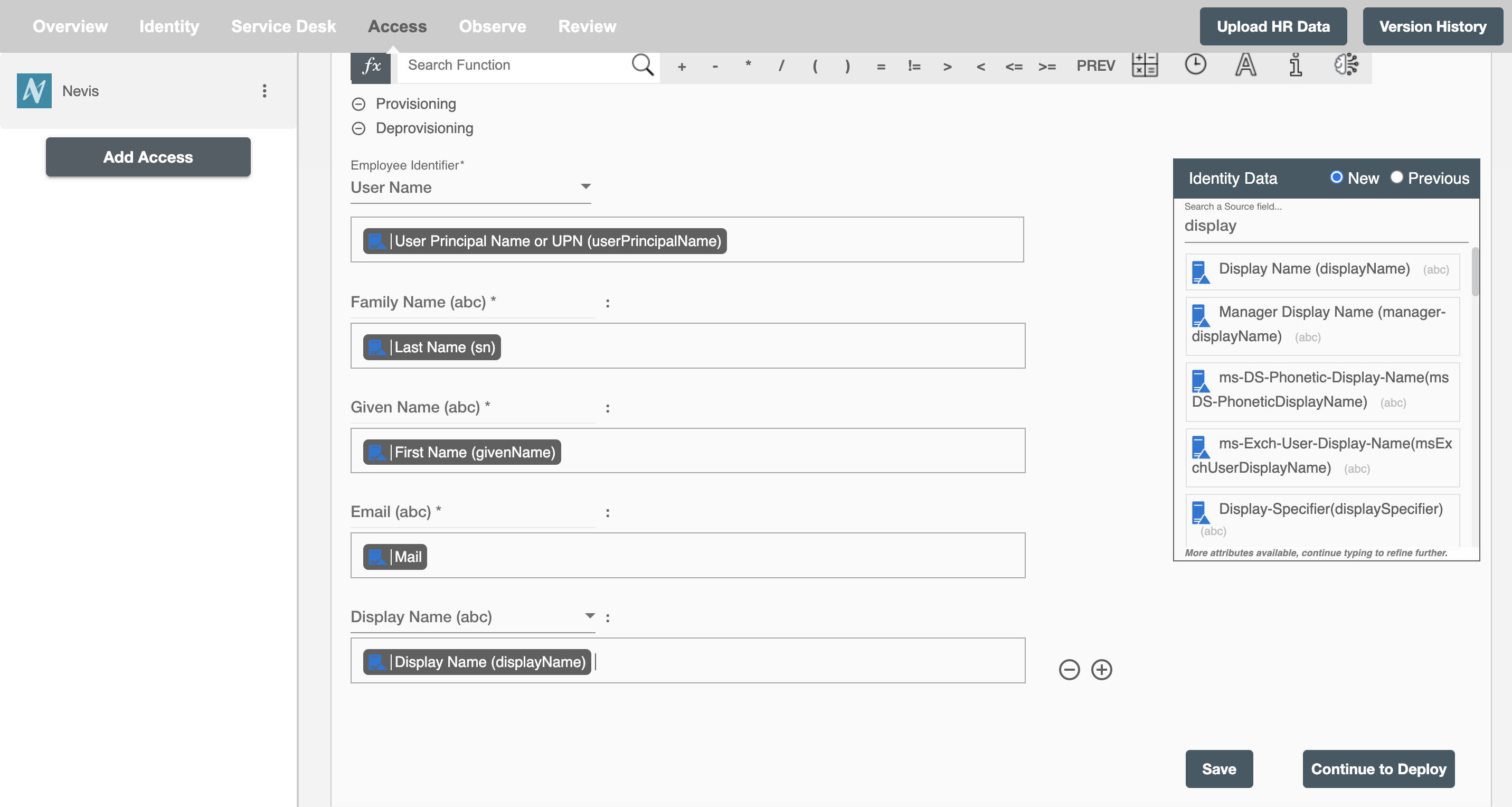Insert a closing parenthesis
Viewport: 1512px width, 807px height.
[847, 66]
